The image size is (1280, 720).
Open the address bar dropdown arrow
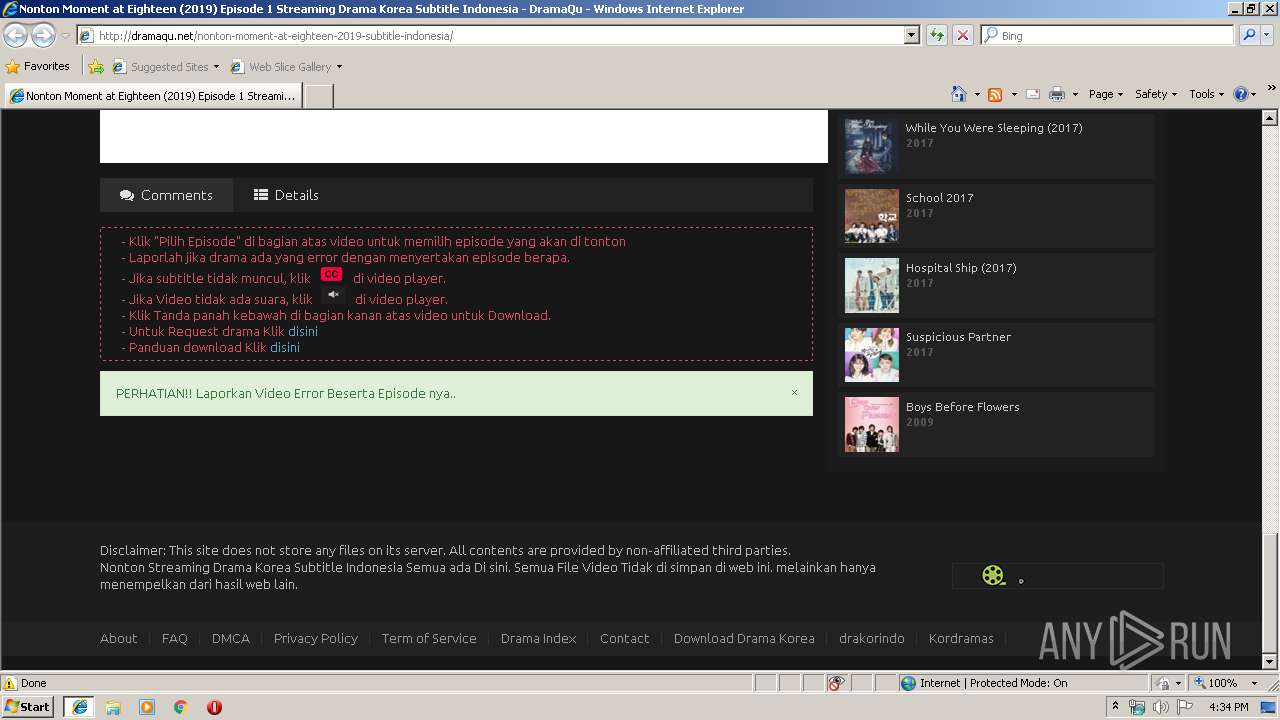click(x=911, y=35)
